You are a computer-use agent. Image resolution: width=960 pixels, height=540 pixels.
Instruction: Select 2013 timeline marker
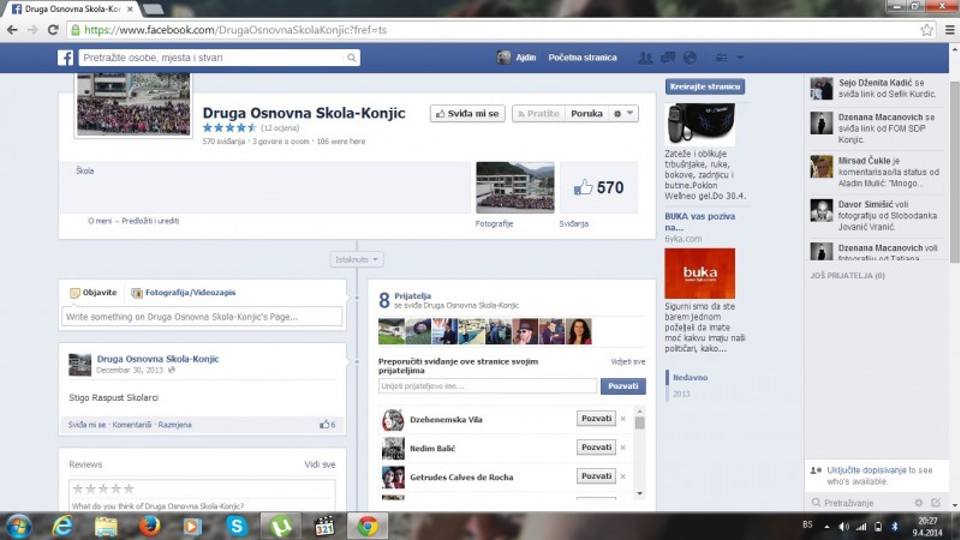(x=681, y=394)
